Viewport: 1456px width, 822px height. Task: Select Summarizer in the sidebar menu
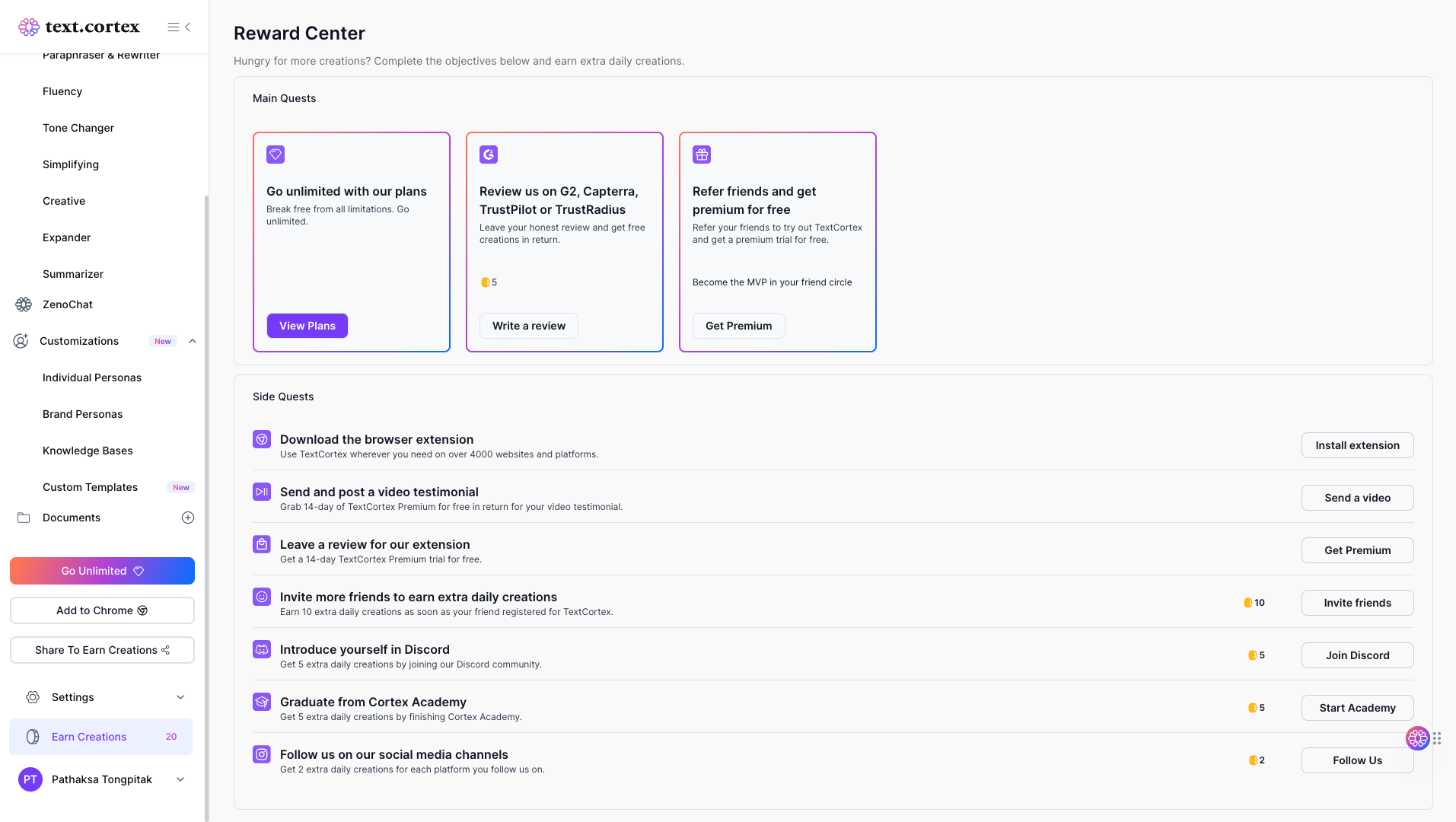(x=73, y=274)
